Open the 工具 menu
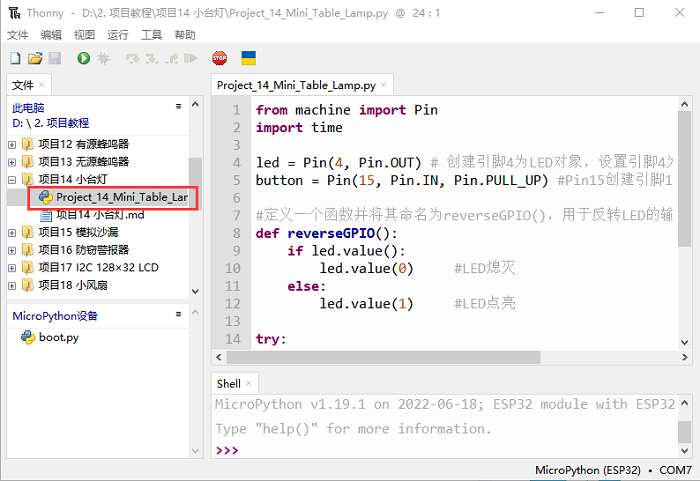This screenshot has width=700, height=481. point(151,34)
